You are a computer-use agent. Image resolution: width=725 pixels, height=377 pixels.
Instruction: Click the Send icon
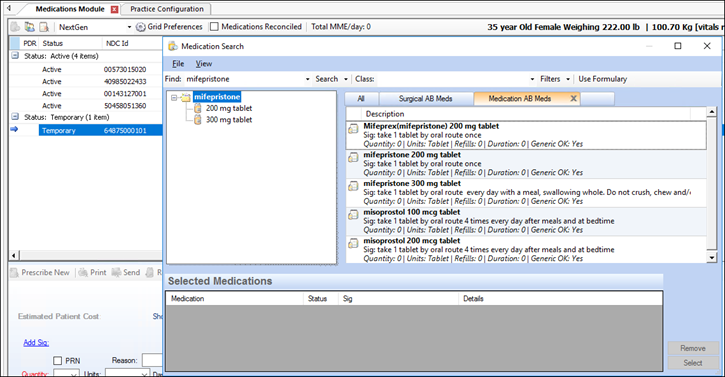117,272
